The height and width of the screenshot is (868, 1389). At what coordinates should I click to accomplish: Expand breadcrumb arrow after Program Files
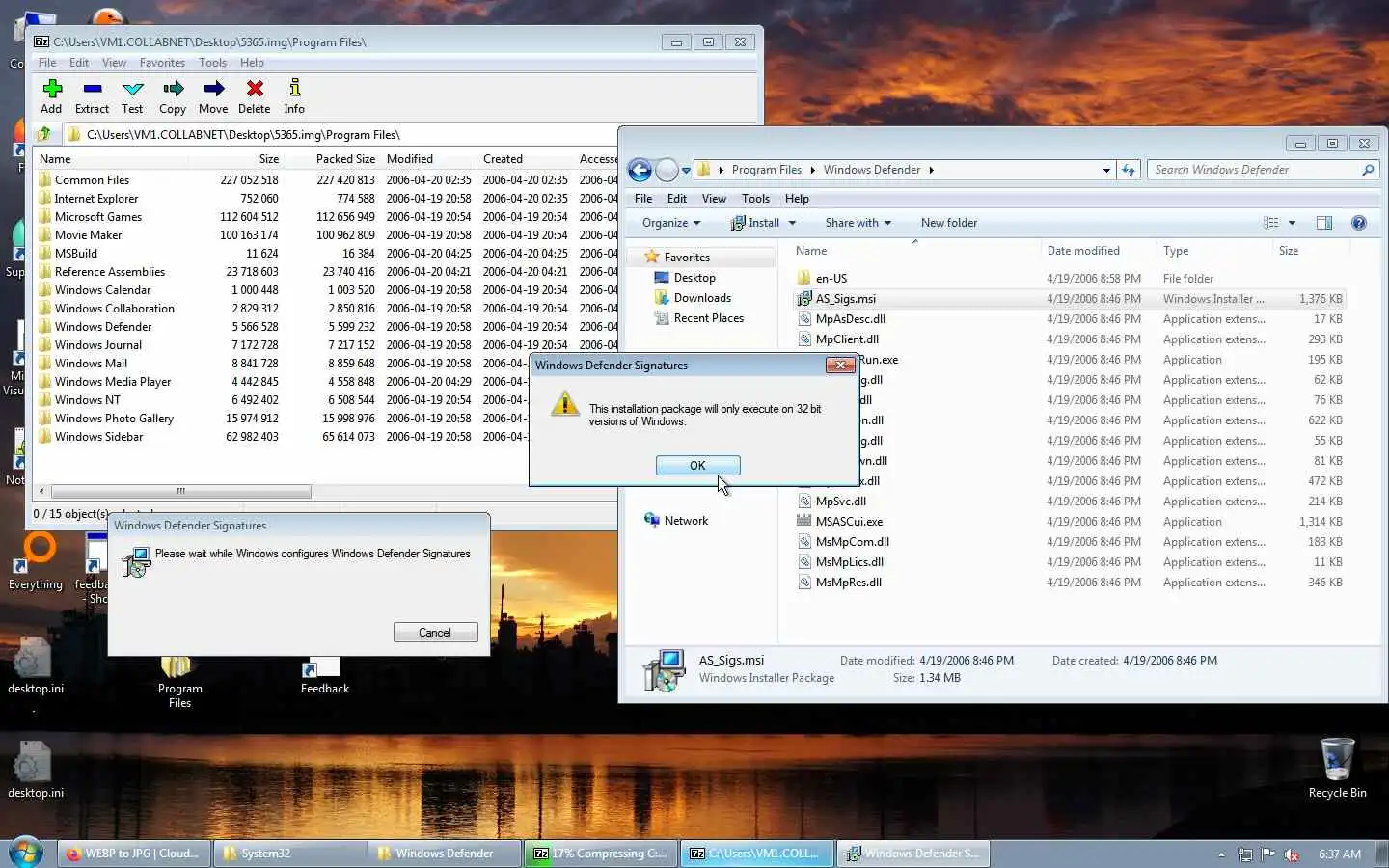(812, 170)
